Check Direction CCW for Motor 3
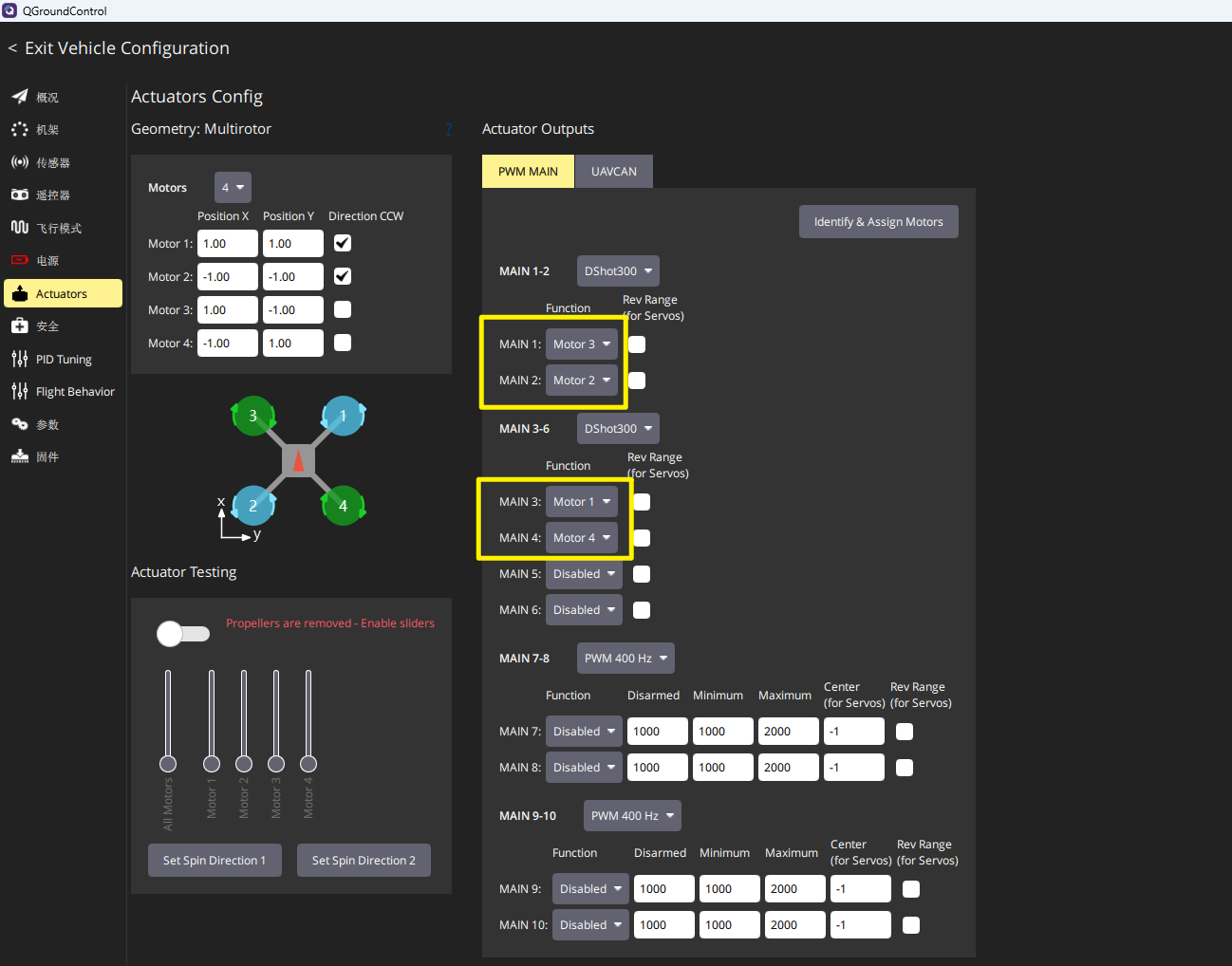 tap(343, 309)
